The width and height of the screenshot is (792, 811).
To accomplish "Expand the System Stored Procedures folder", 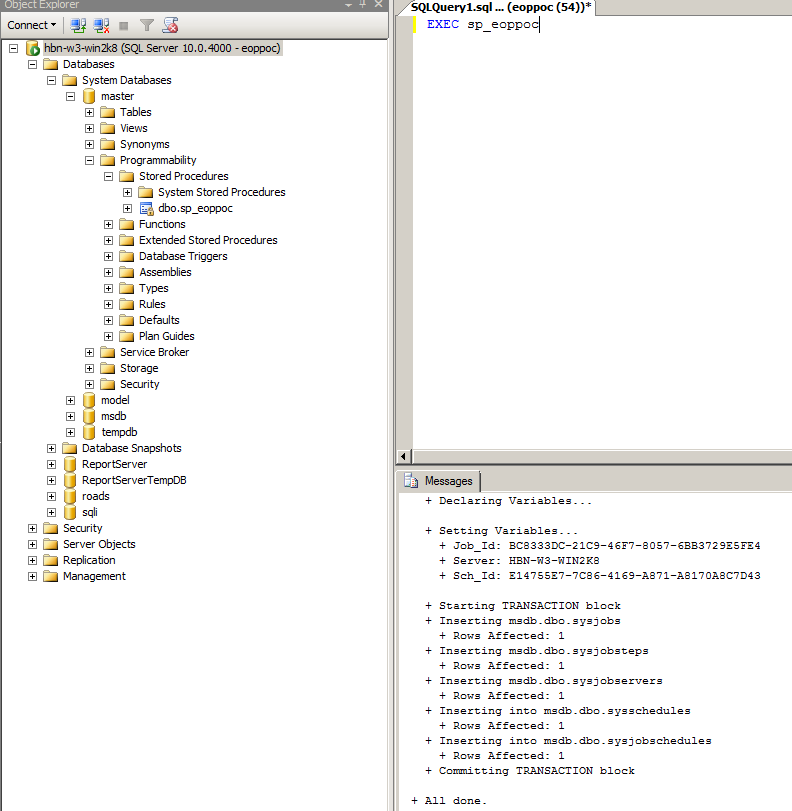I will tap(128, 192).
